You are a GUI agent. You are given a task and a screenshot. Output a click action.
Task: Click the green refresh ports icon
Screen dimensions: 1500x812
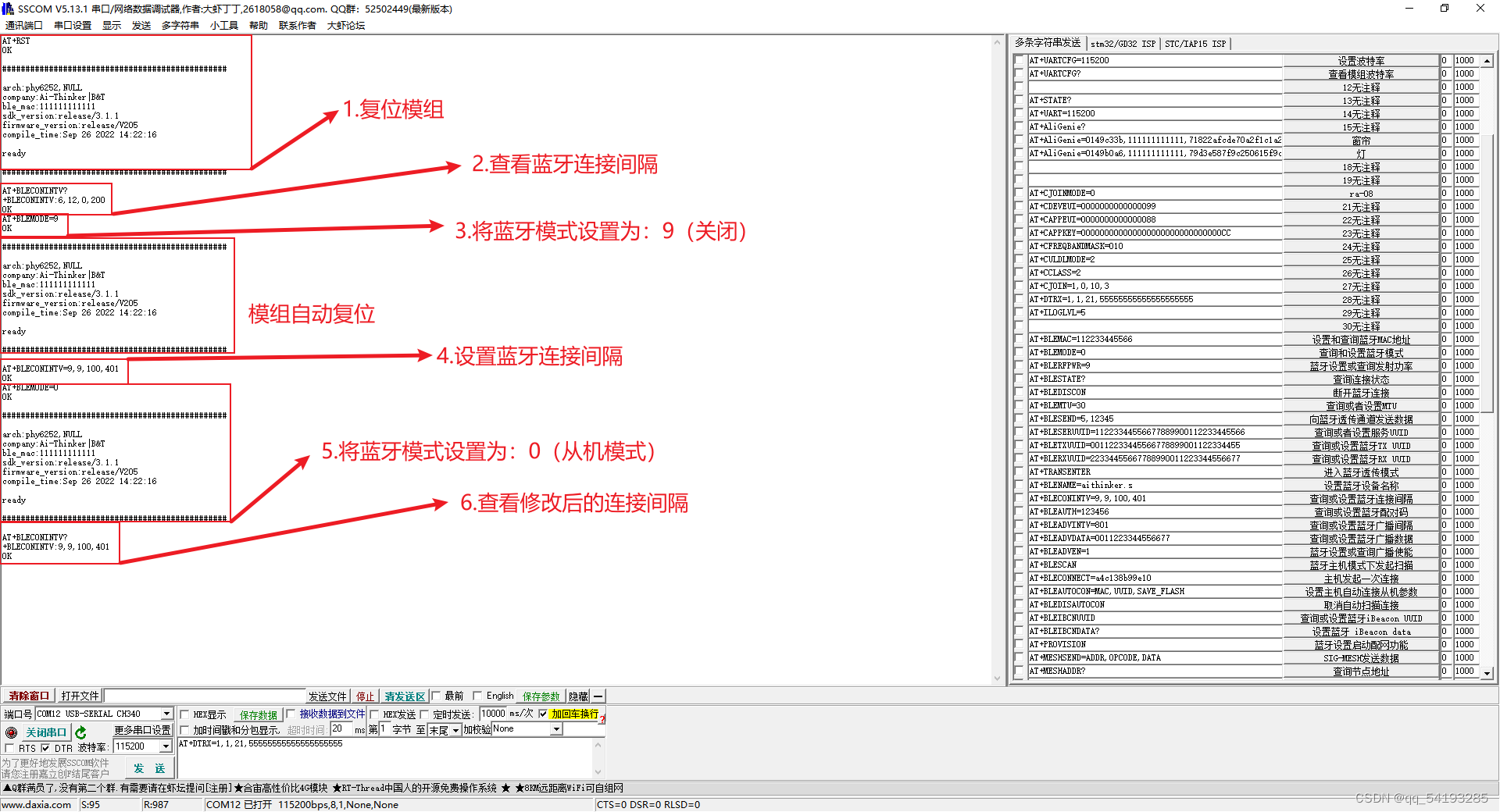tap(80, 732)
